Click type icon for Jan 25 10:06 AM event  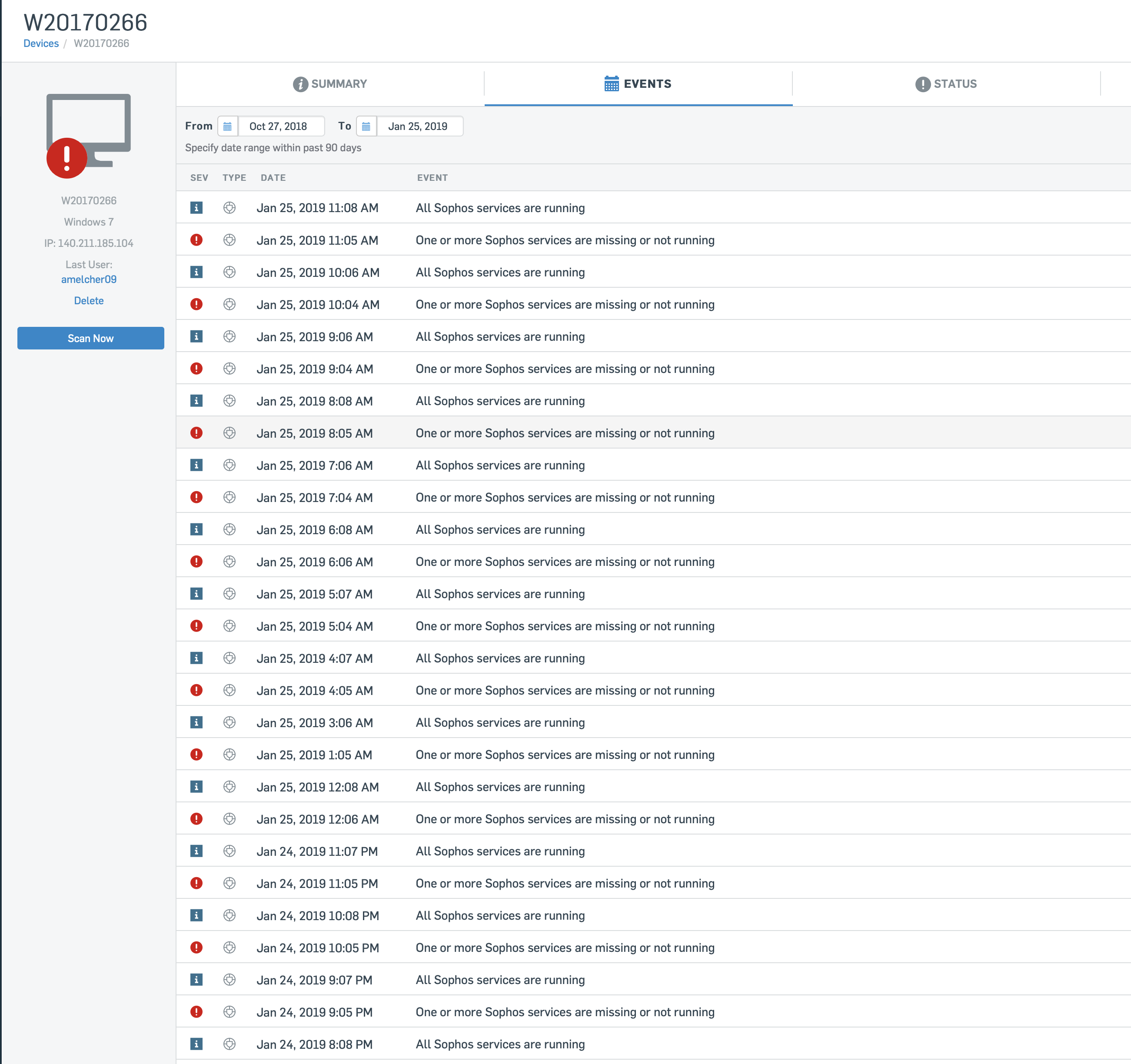coord(229,272)
